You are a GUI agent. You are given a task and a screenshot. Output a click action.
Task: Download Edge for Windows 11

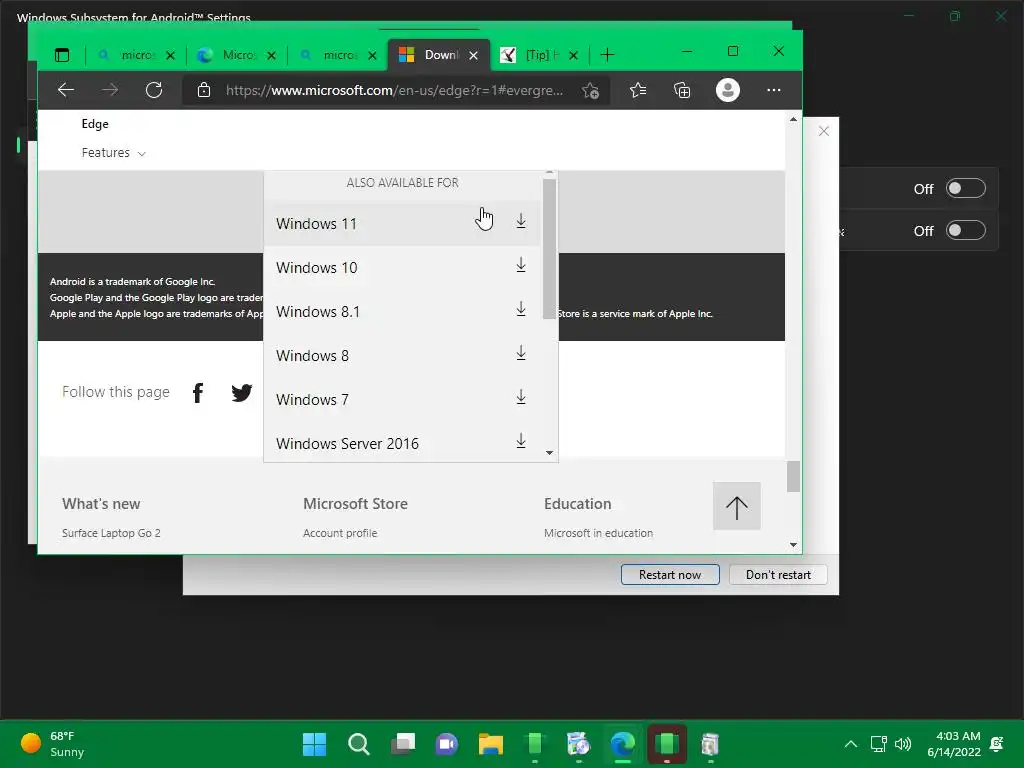520,221
